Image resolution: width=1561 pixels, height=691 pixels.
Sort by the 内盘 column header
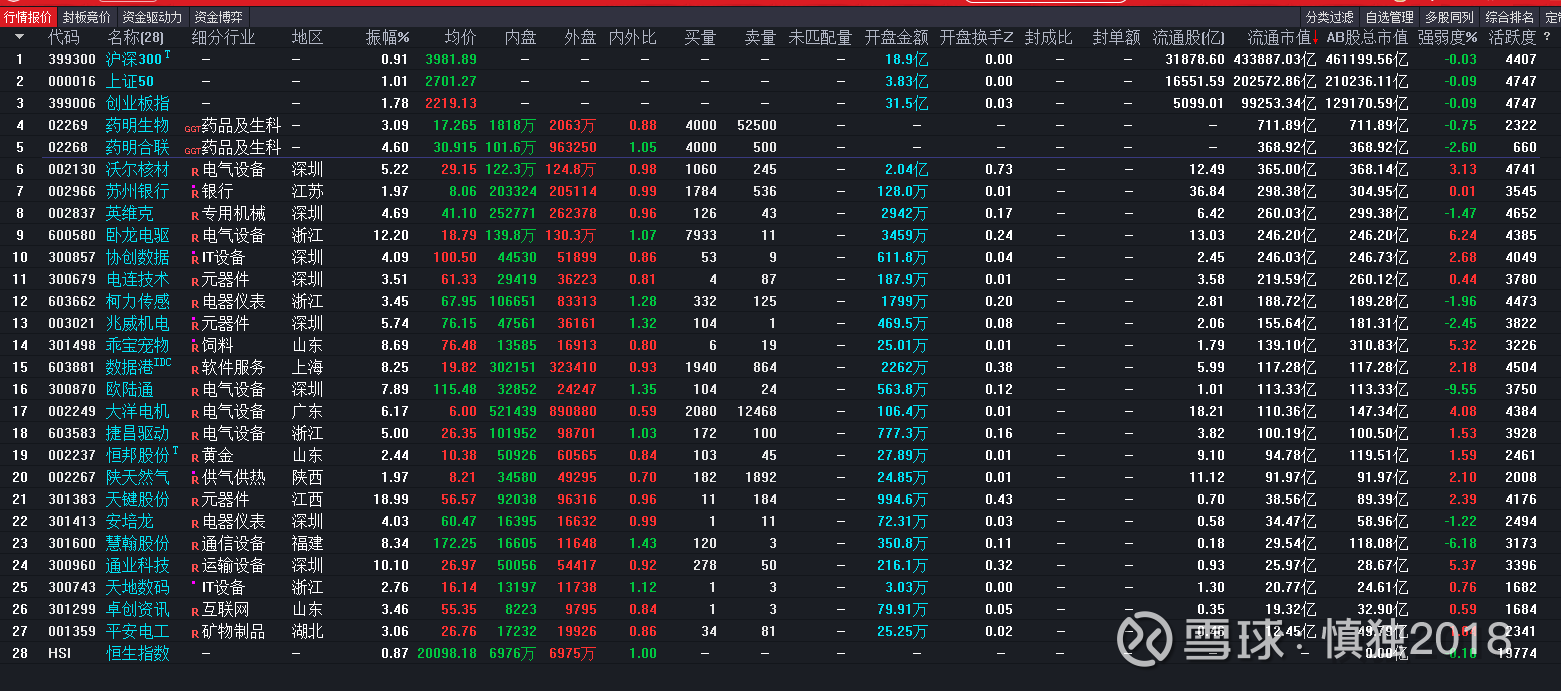pyautogui.click(x=520, y=37)
